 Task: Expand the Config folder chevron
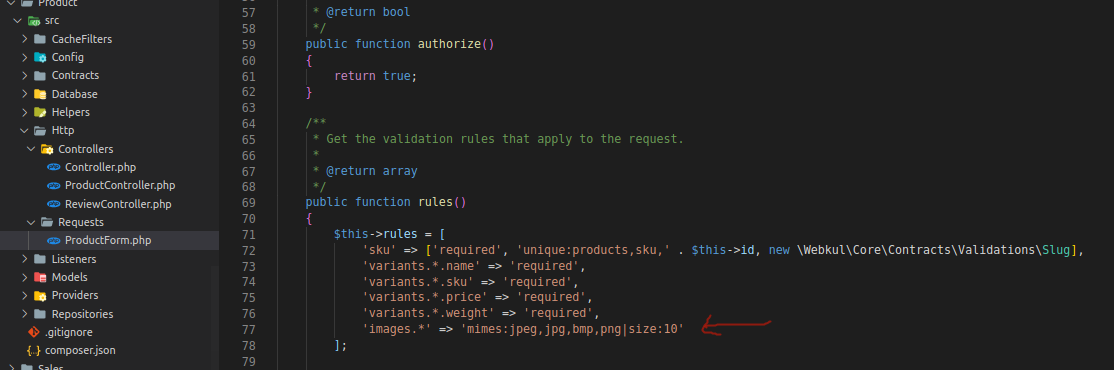[x=25, y=58]
